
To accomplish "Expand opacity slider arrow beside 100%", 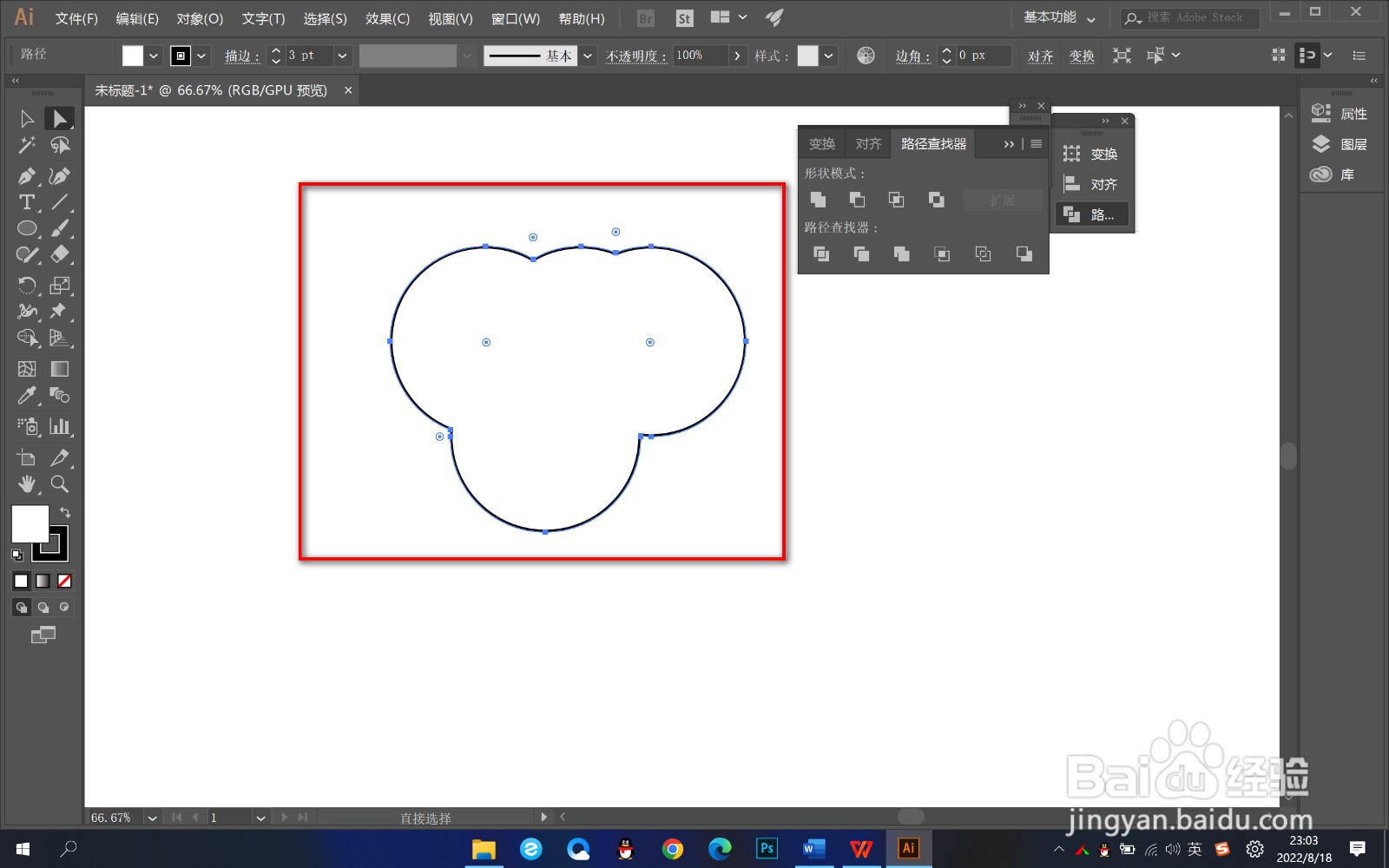I will pos(737,56).
